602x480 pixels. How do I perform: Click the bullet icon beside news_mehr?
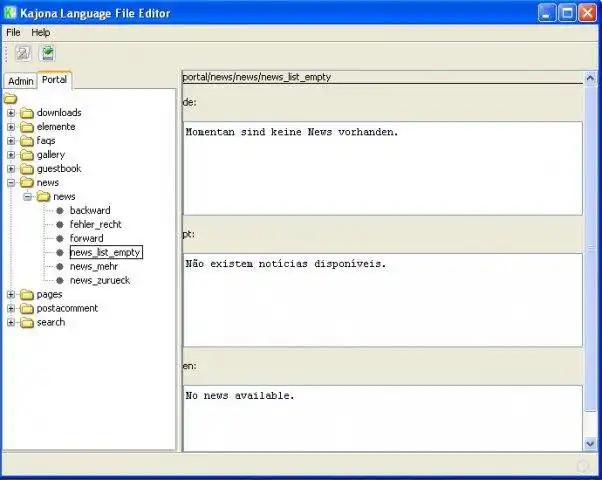pyautogui.click(x=60, y=266)
